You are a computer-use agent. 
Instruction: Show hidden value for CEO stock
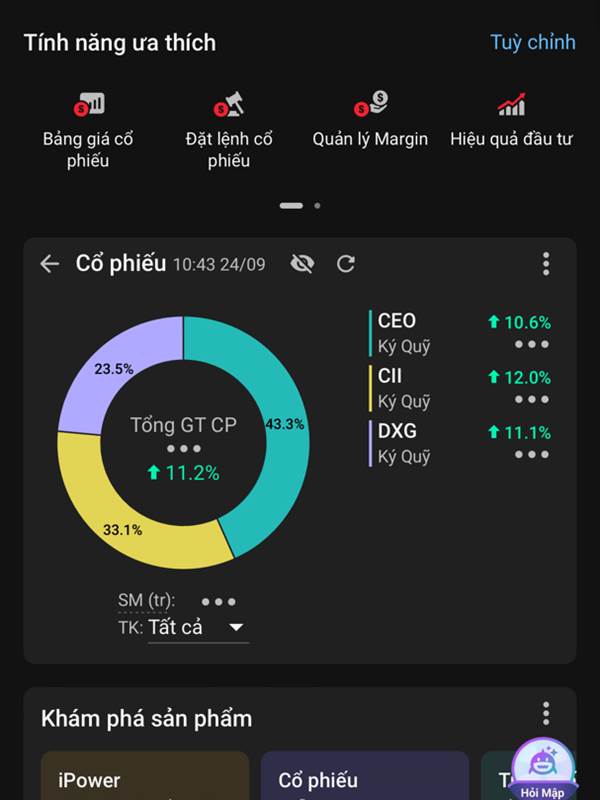pos(531,345)
